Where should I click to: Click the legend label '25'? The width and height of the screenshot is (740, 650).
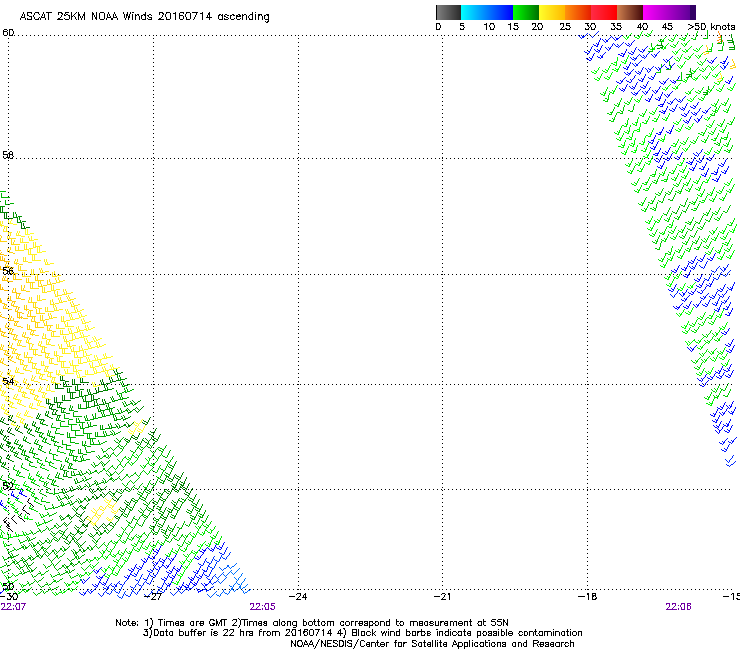coord(565,27)
